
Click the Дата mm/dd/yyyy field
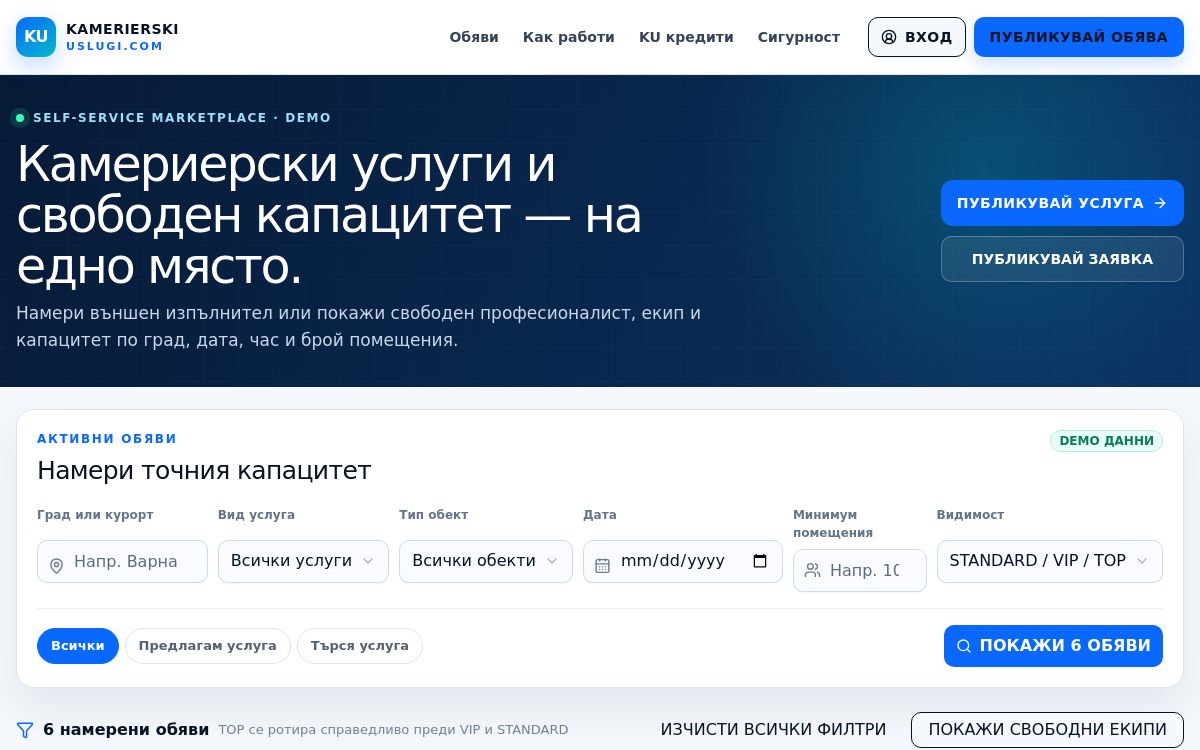pos(683,561)
